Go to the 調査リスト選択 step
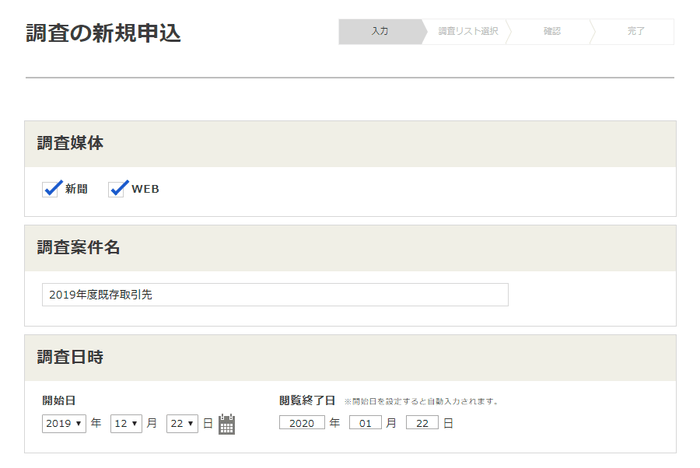Image resolution: width=700 pixels, height=468 pixels. (467, 31)
